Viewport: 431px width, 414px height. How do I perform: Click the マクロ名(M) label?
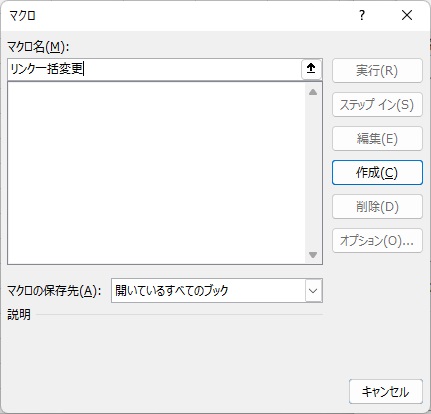coord(38,47)
